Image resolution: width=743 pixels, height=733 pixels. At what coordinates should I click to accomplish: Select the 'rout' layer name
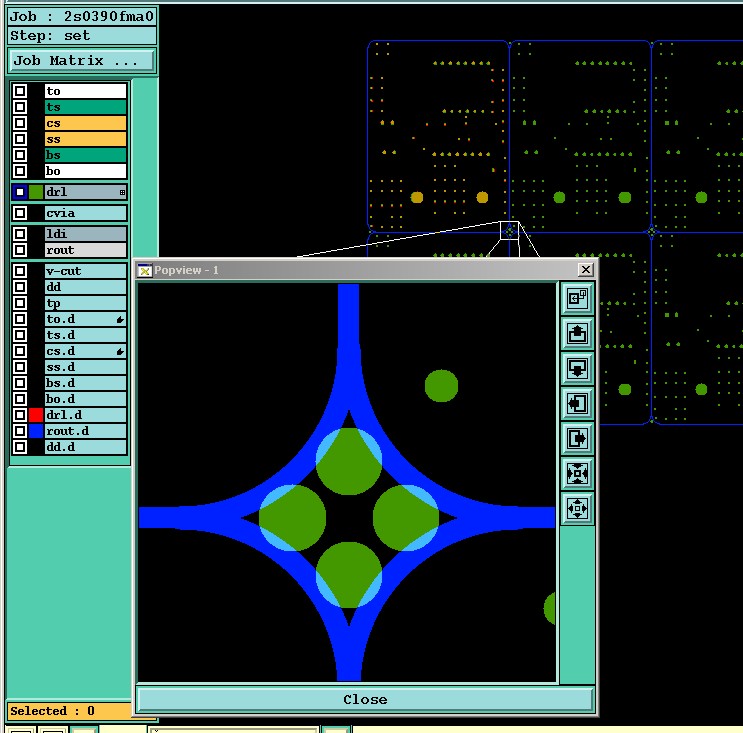point(86,250)
